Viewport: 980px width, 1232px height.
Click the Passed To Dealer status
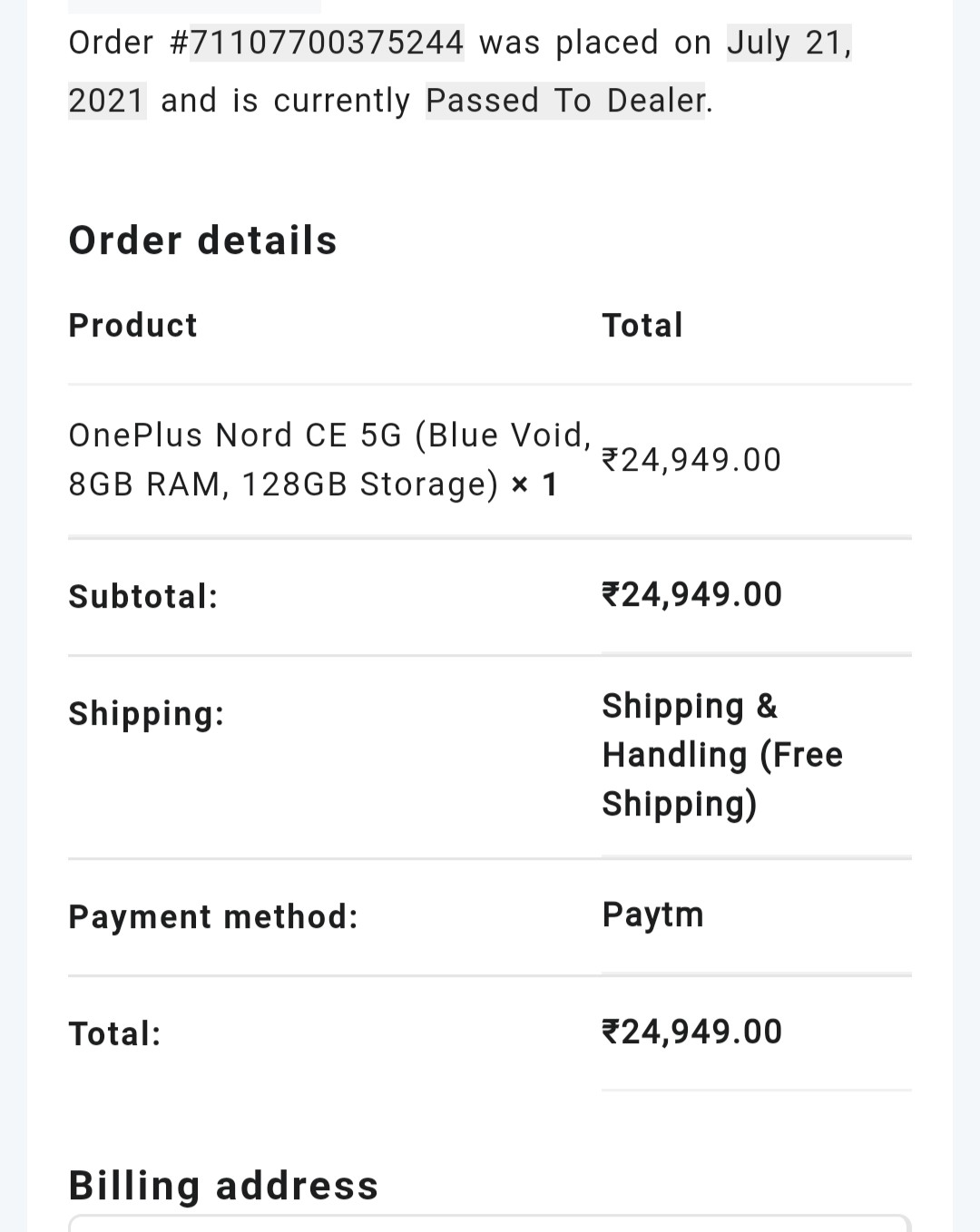tap(564, 101)
